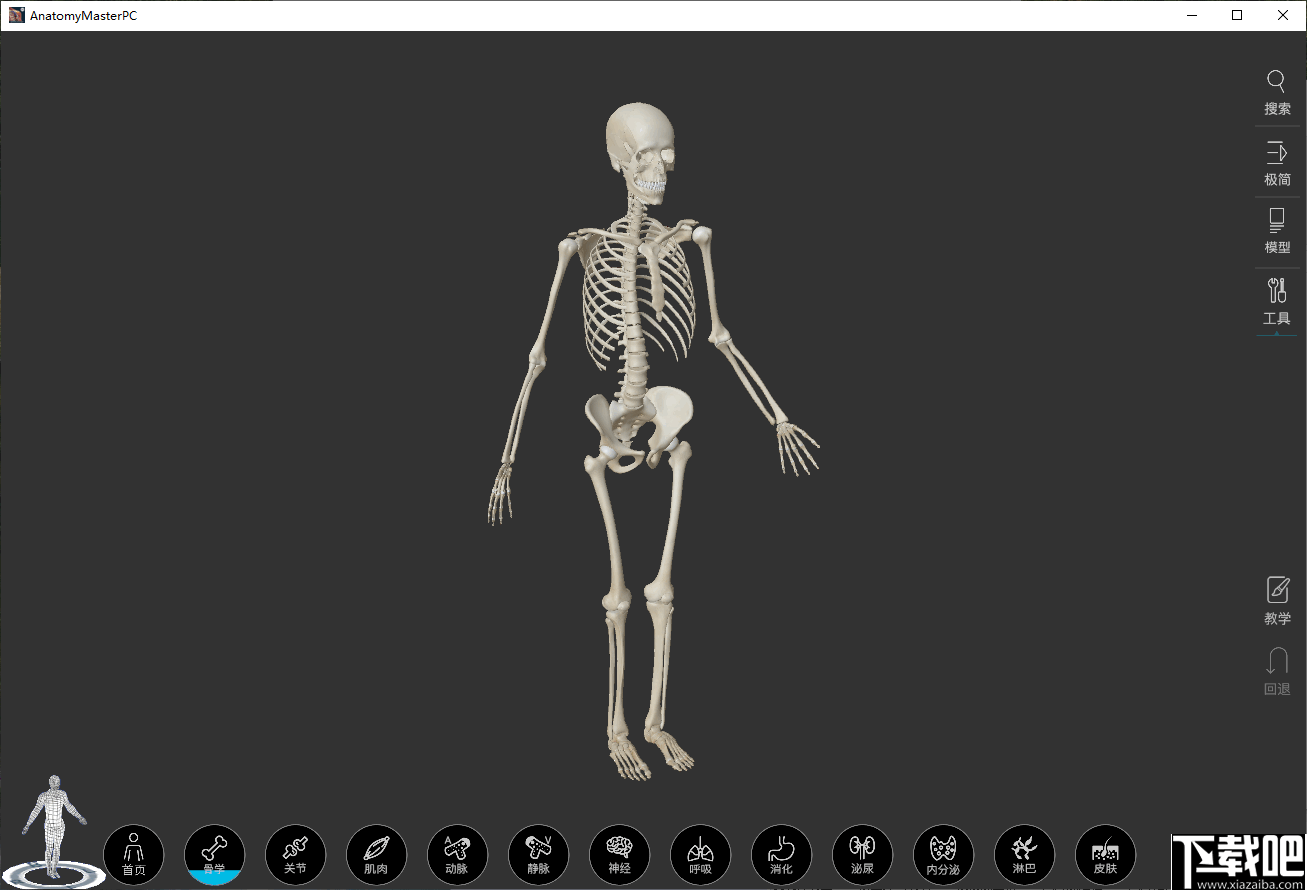The height and width of the screenshot is (890, 1307).
Task: Toggle the active 骨学 skeletal system
Action: pyautogui.click(x=214, y=854)
